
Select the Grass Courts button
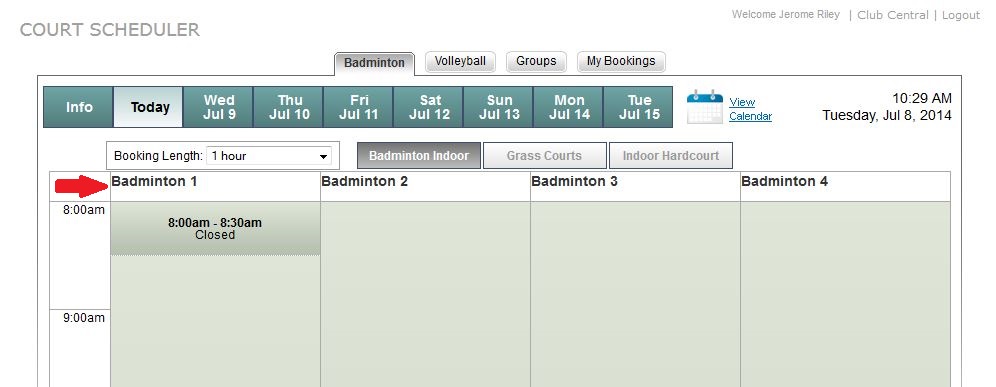click(x=544, y=156)
